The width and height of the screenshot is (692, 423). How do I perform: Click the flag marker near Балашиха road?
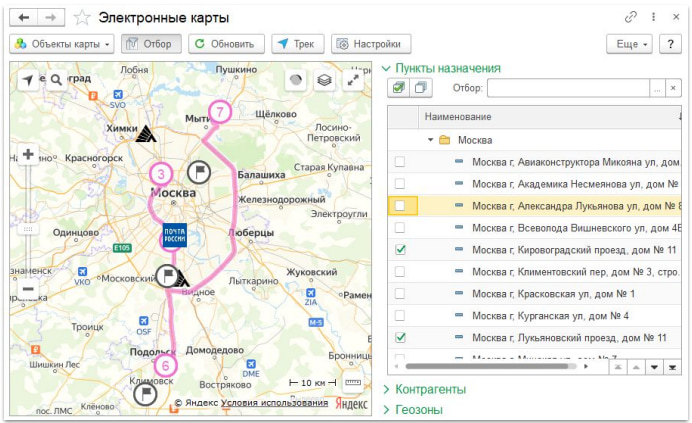coord(199,172)
